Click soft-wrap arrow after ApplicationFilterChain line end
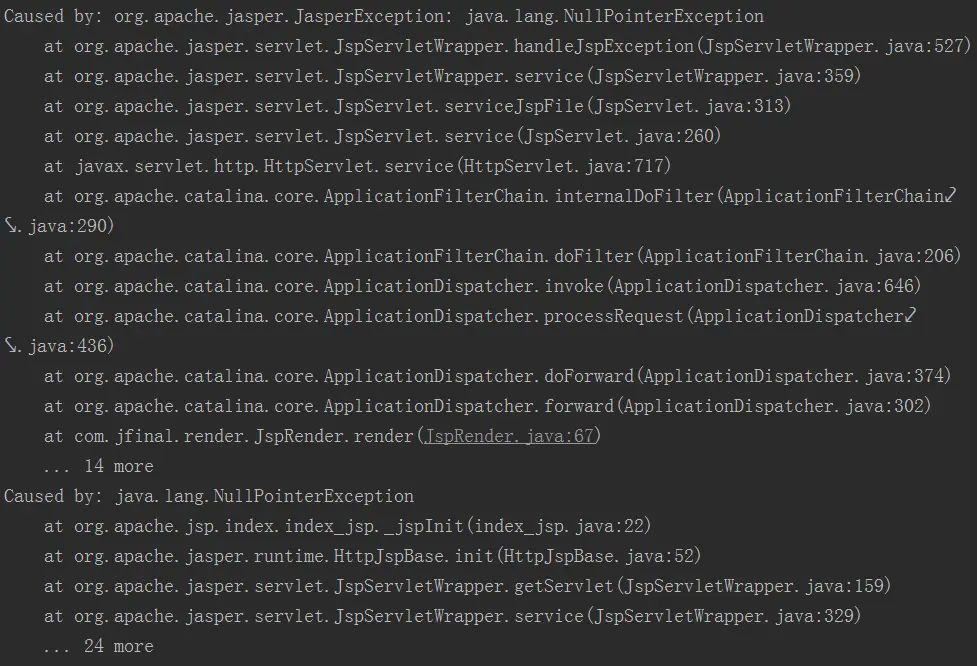Viewport: 977px width, 666px height. tap(950, 196)
